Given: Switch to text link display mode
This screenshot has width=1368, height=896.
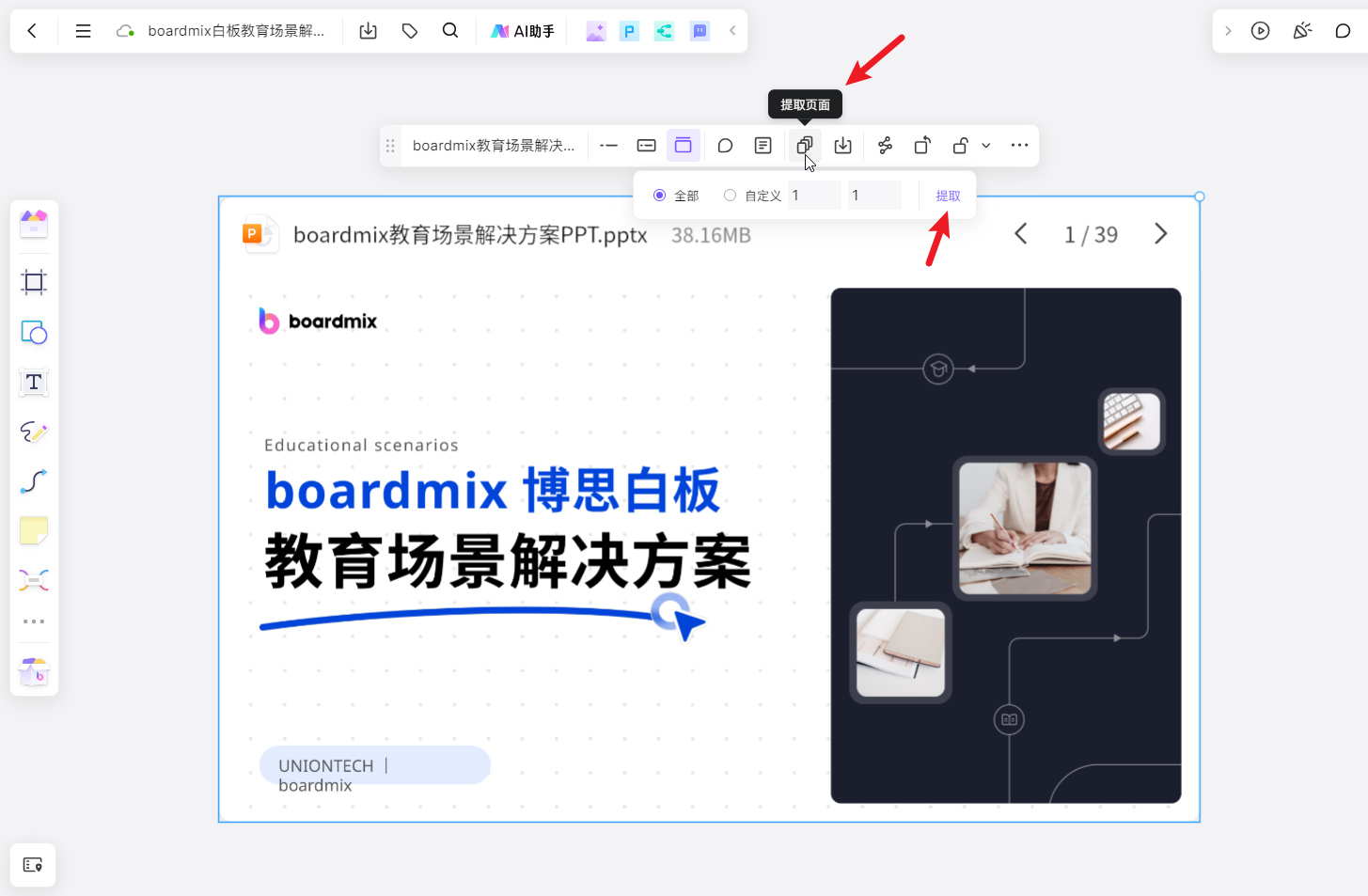Looking at the screenshot, I should tap(609, 146).
